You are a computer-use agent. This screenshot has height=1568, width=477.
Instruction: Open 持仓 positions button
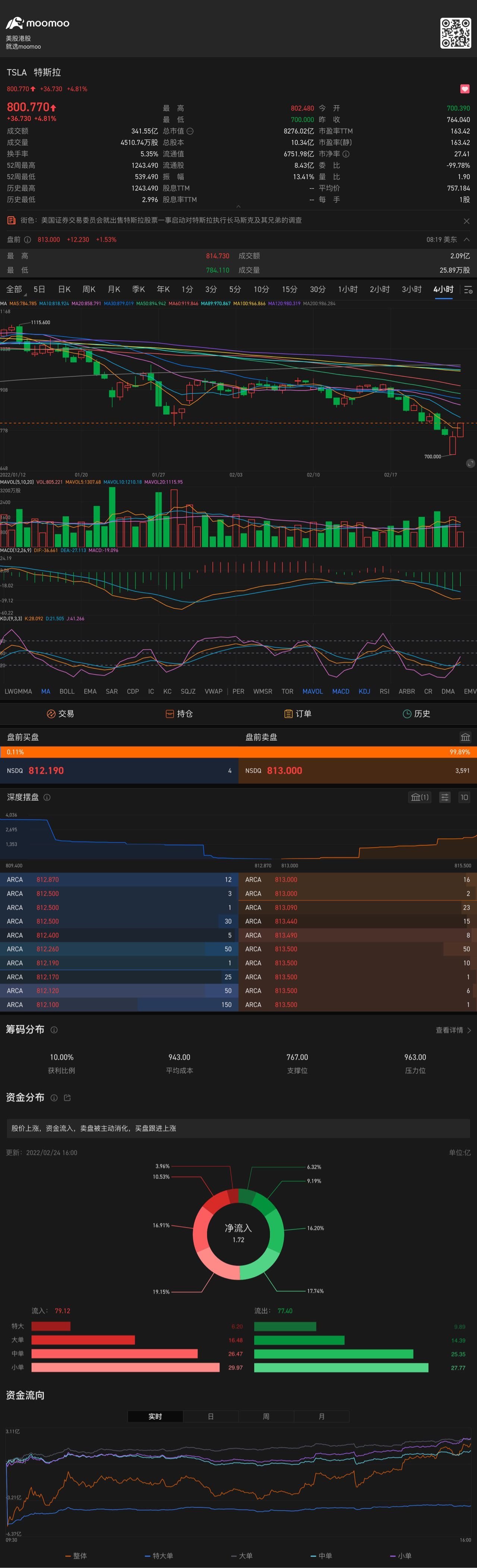(179, 714)
